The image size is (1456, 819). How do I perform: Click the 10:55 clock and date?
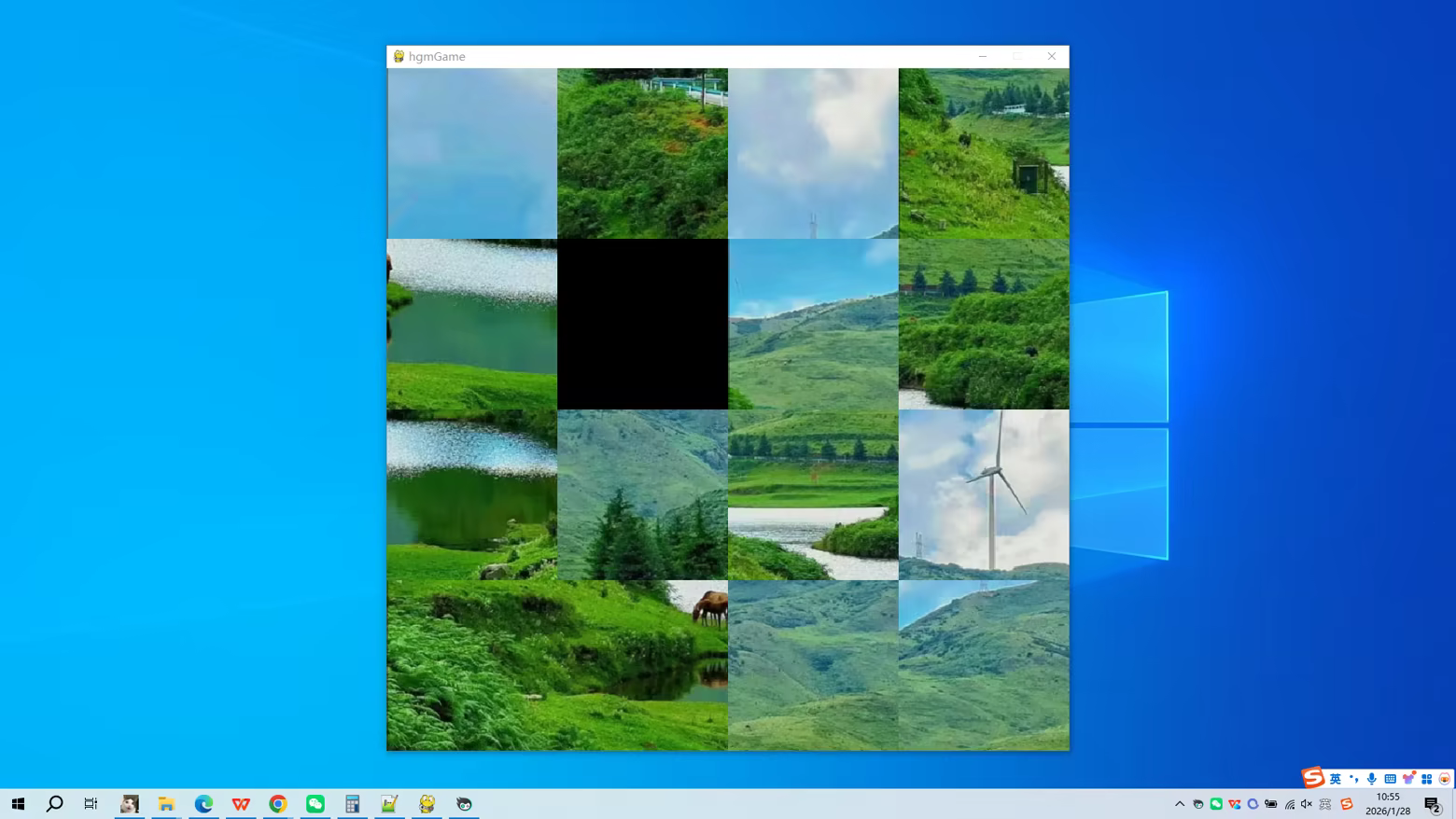tap(1388, 803)
